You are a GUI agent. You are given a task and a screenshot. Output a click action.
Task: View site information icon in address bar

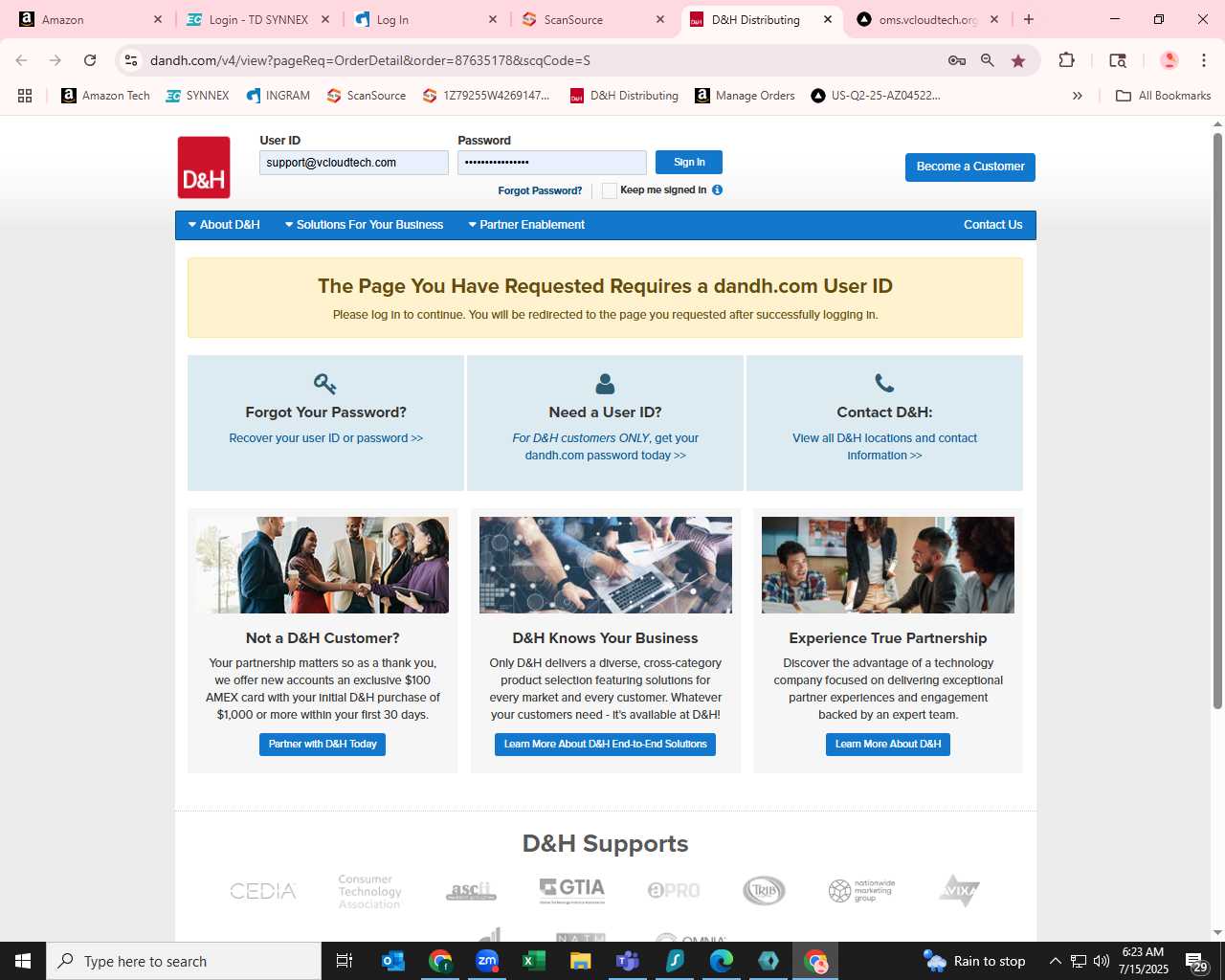[x=131, y=60]
